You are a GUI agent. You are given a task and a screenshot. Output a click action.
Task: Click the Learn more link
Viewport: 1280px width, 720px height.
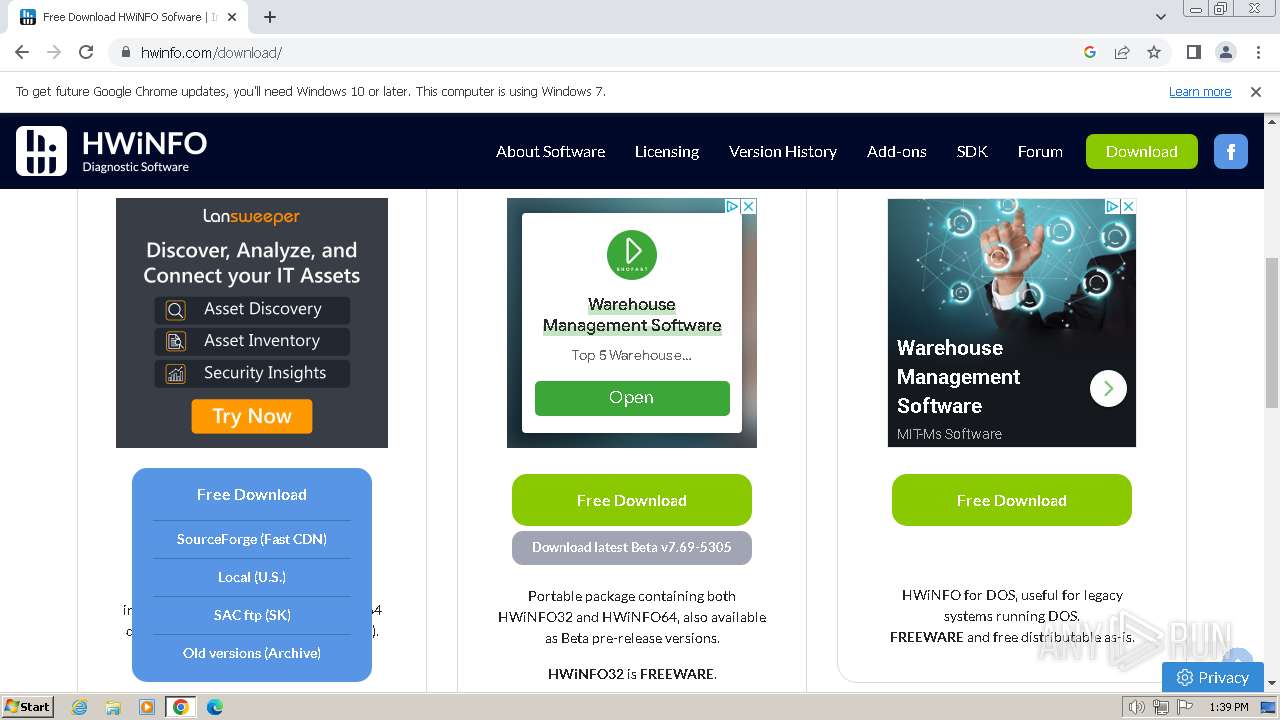[x=1200, y=91]
